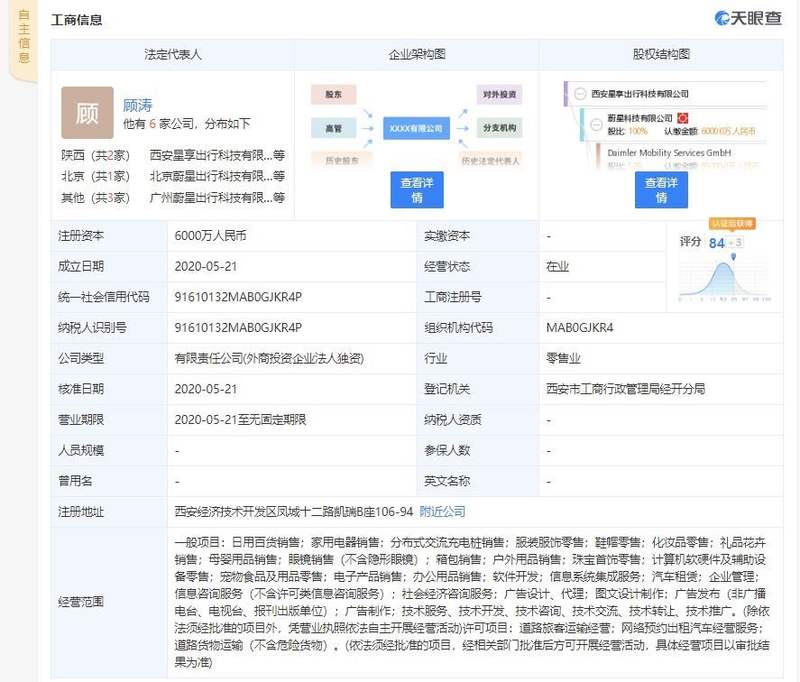This screenshot has height=682, width=800.
Task: Click the 高管 box in the diagram
Action: (x=333, y=128)
